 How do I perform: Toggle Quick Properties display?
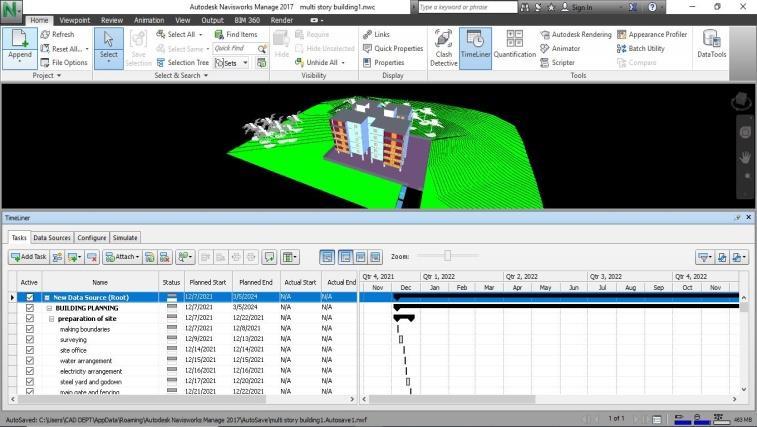click(x=393, y=48)
